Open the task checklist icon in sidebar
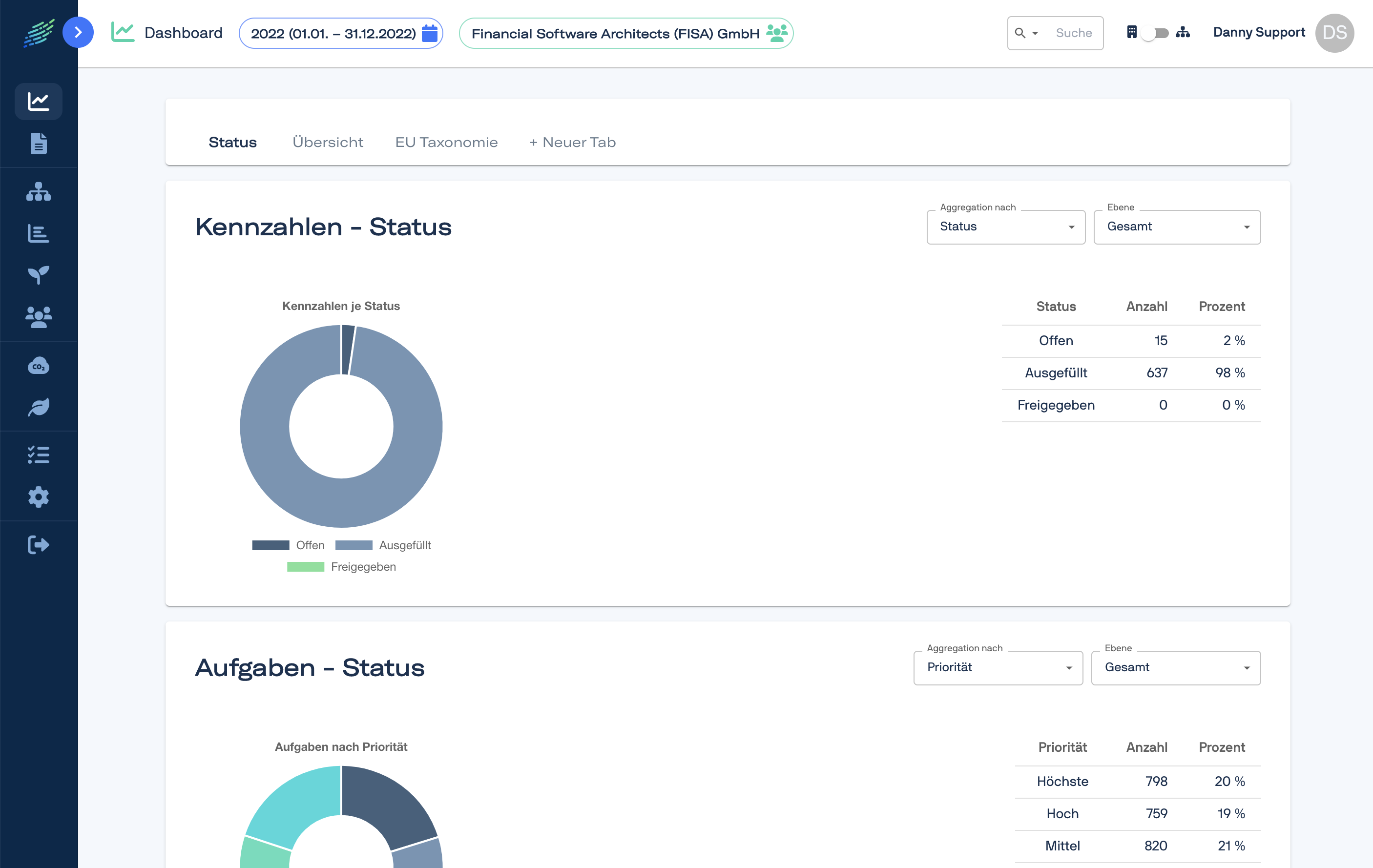 (38, 455)
